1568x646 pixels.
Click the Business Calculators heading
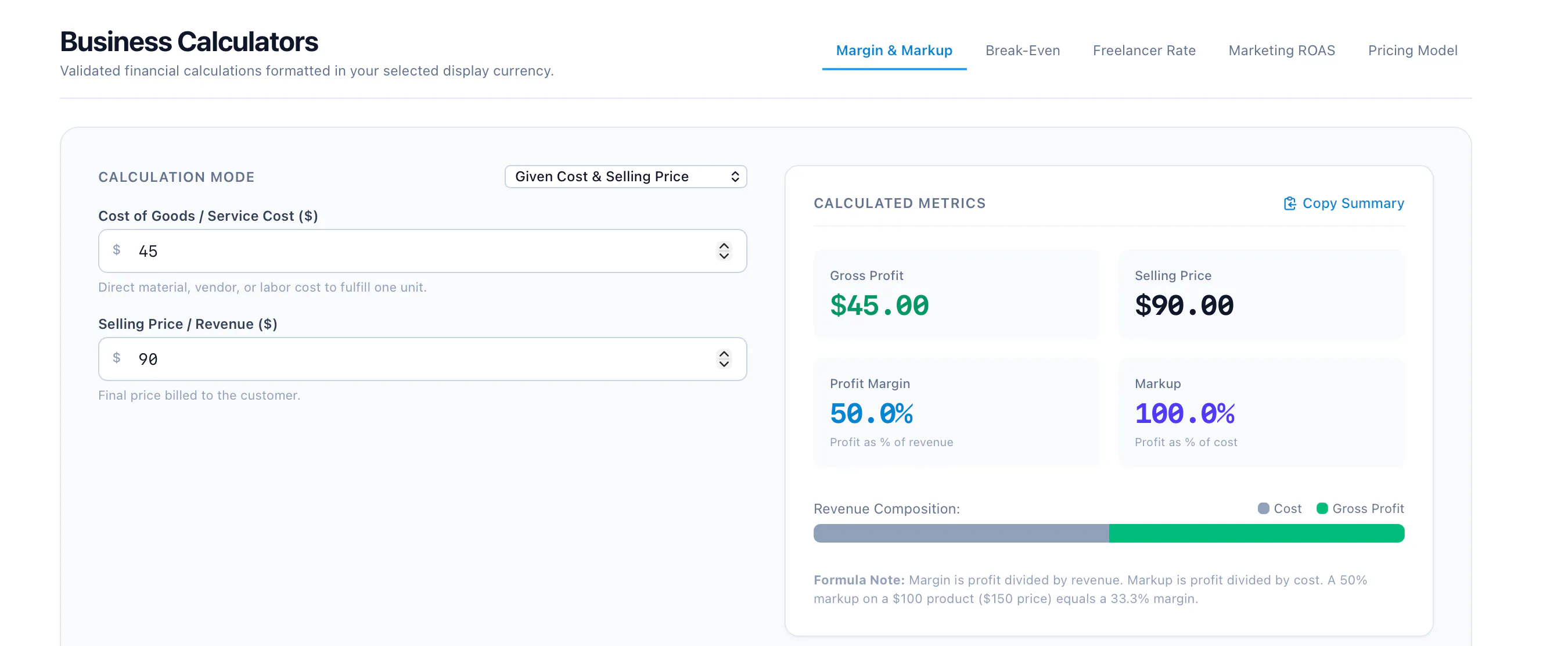coord(189,42)
